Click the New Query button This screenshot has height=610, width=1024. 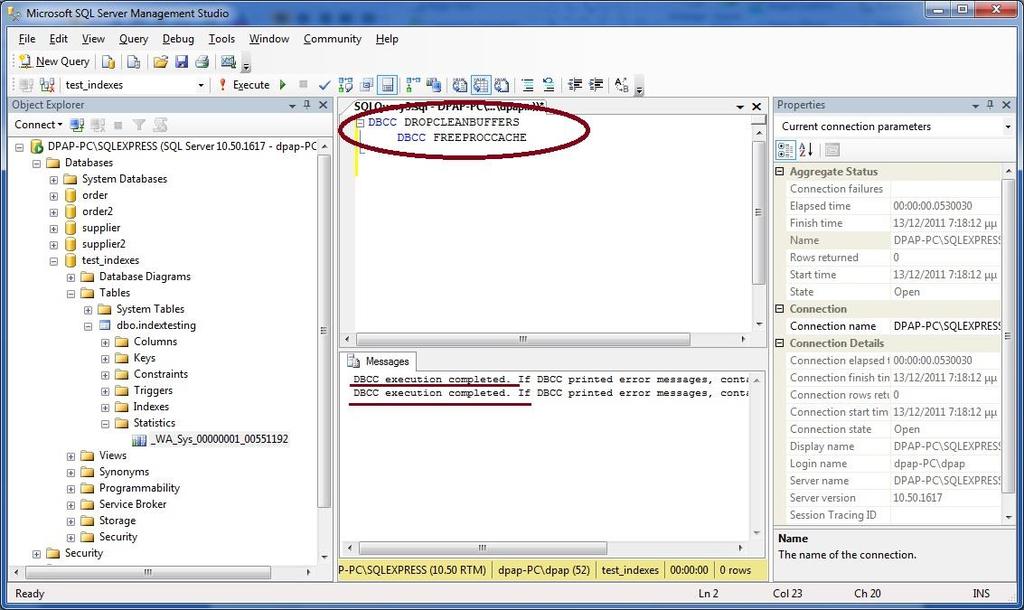[x=54, y=62]
